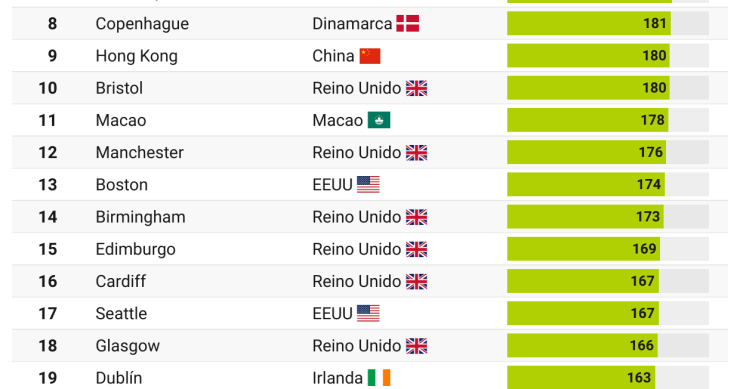Click the Edimburgo city name
Image resolution: width=740 pixels, height=389 pixels.
coord(135,249)
